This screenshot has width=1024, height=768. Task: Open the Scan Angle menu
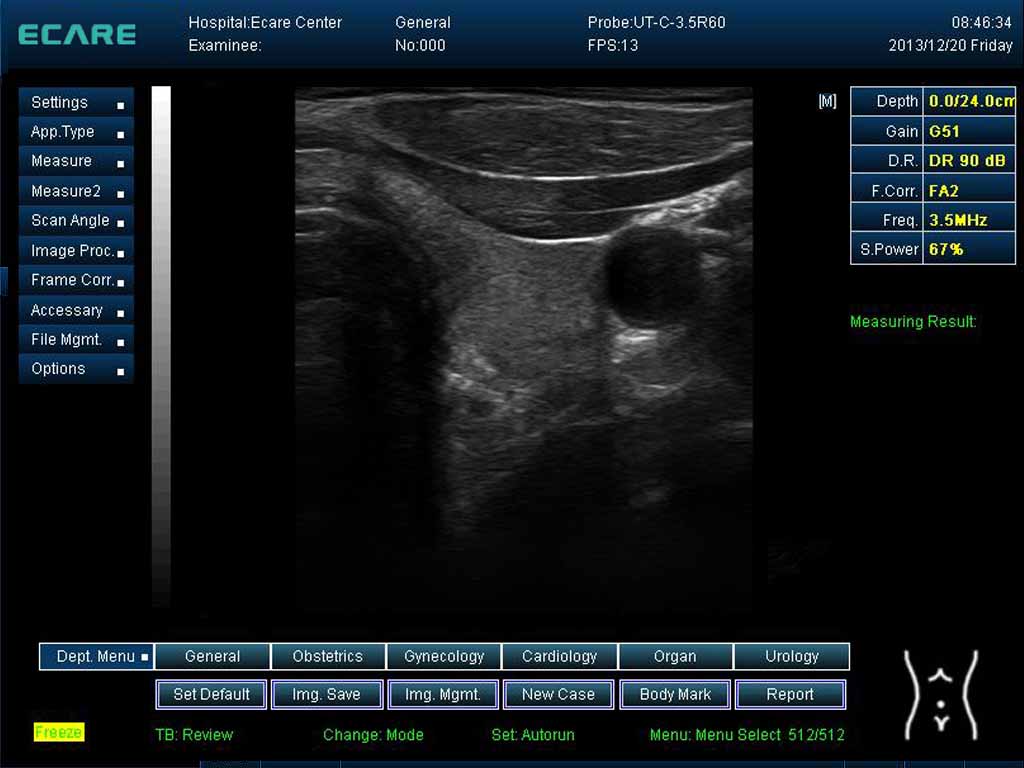point(76,221)
